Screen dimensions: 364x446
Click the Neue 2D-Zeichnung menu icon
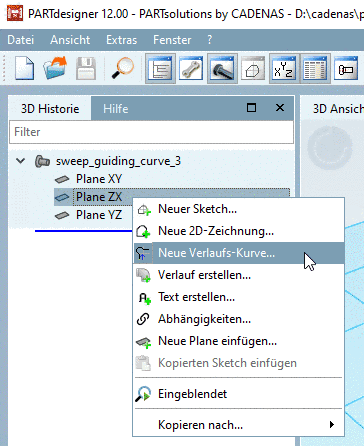144,231
